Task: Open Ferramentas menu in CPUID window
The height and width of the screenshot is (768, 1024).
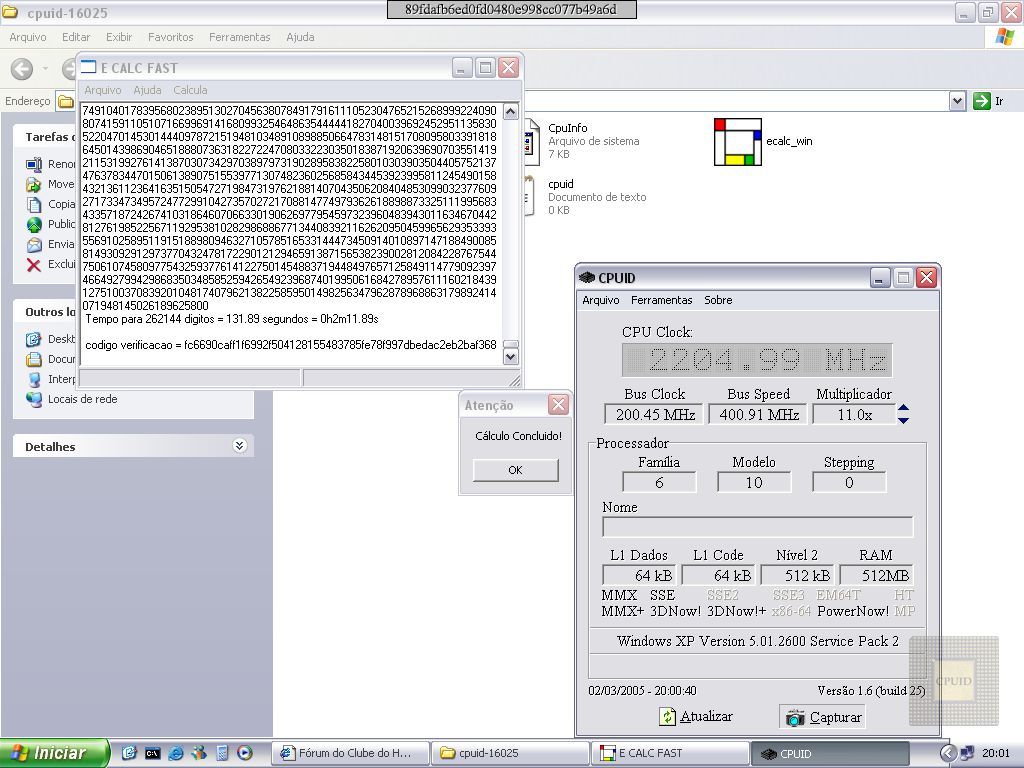Action: pyautogui.click(x=662, y=300)
